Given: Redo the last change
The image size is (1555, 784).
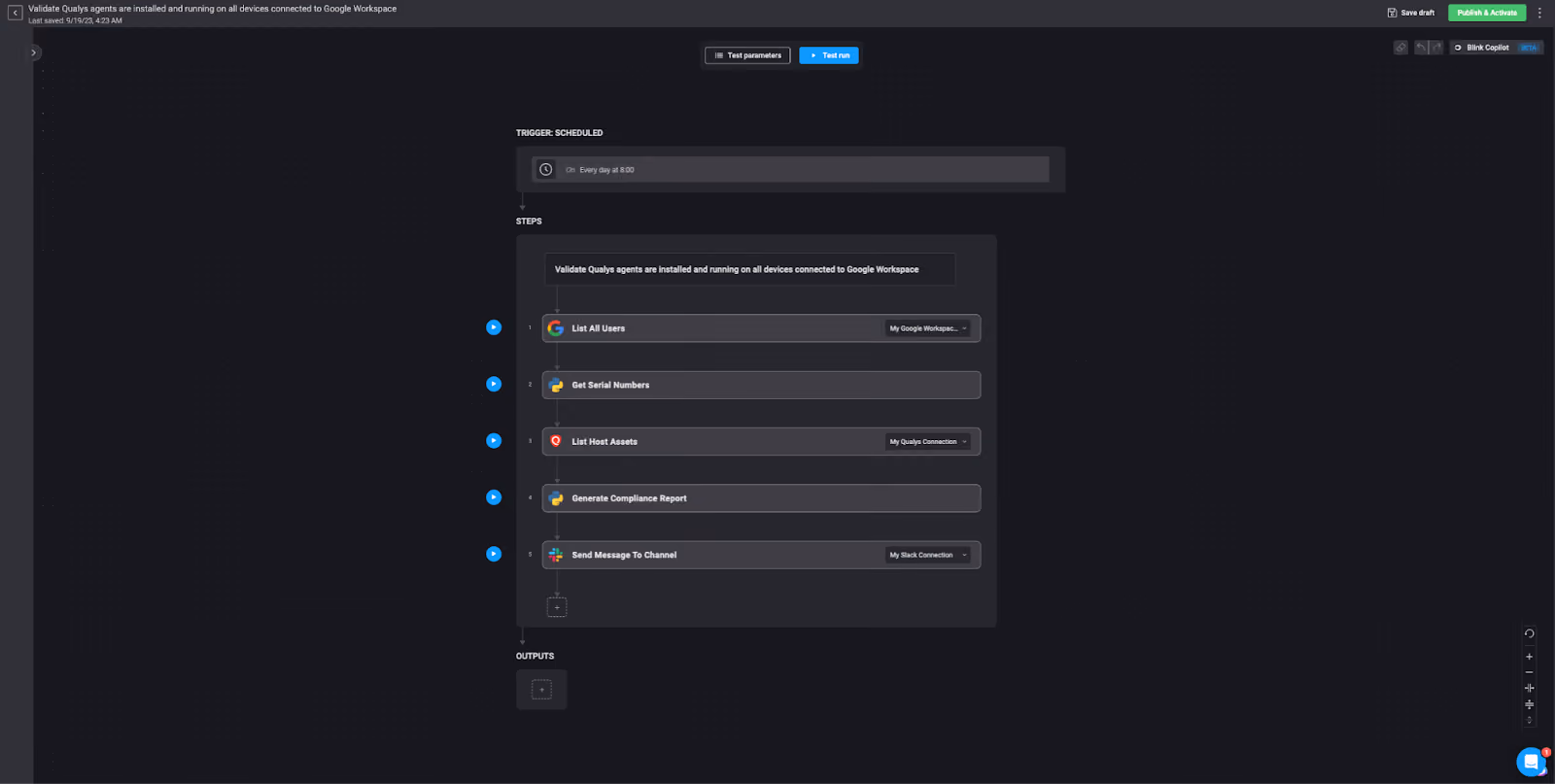Looking at the screenshot, I should click(x=1436, y=48).
